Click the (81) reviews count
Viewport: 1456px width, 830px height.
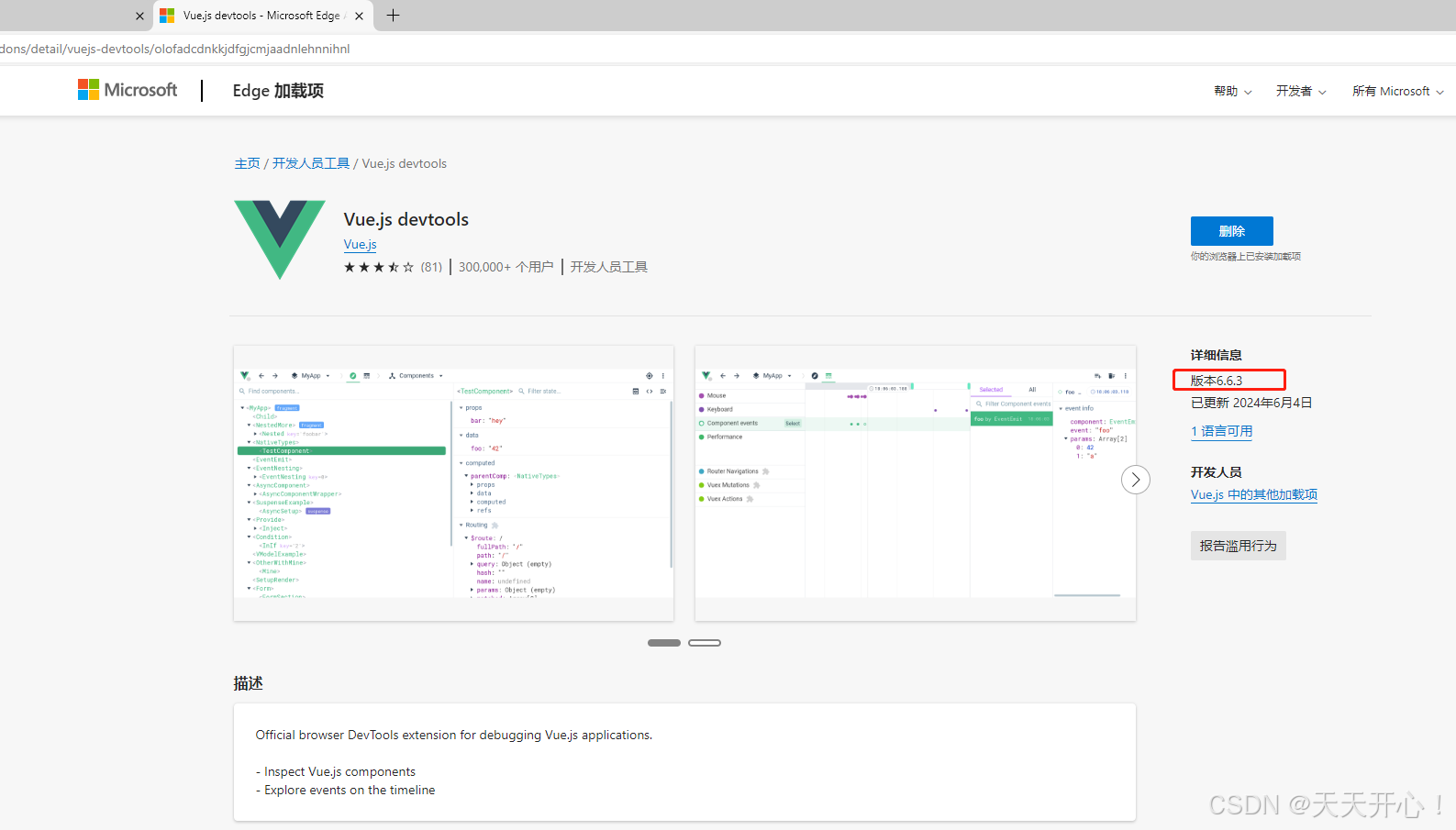(431, 267)
